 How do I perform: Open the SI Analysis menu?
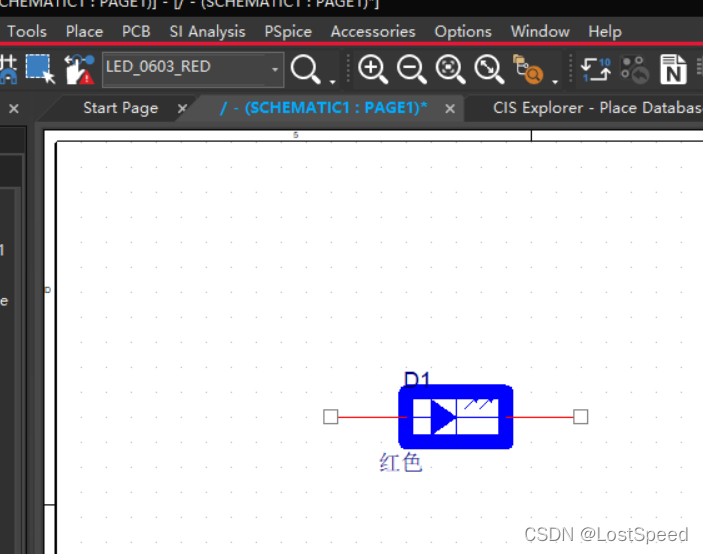(207, 31)
